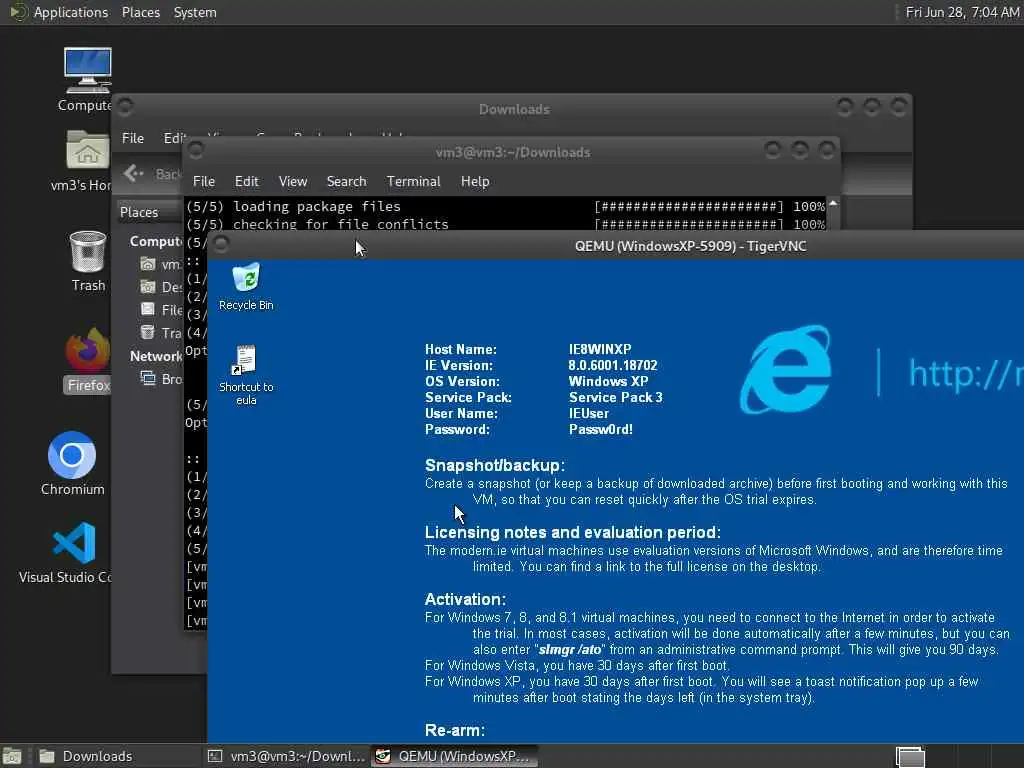Open the System menu in the top panel
Screen dimensions: 1024x768
(x=195, y=12)
